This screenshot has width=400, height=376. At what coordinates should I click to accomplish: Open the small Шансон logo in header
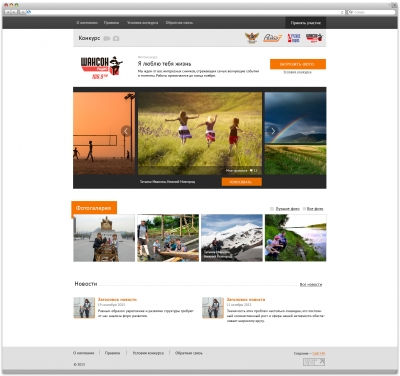click(314, 38)
